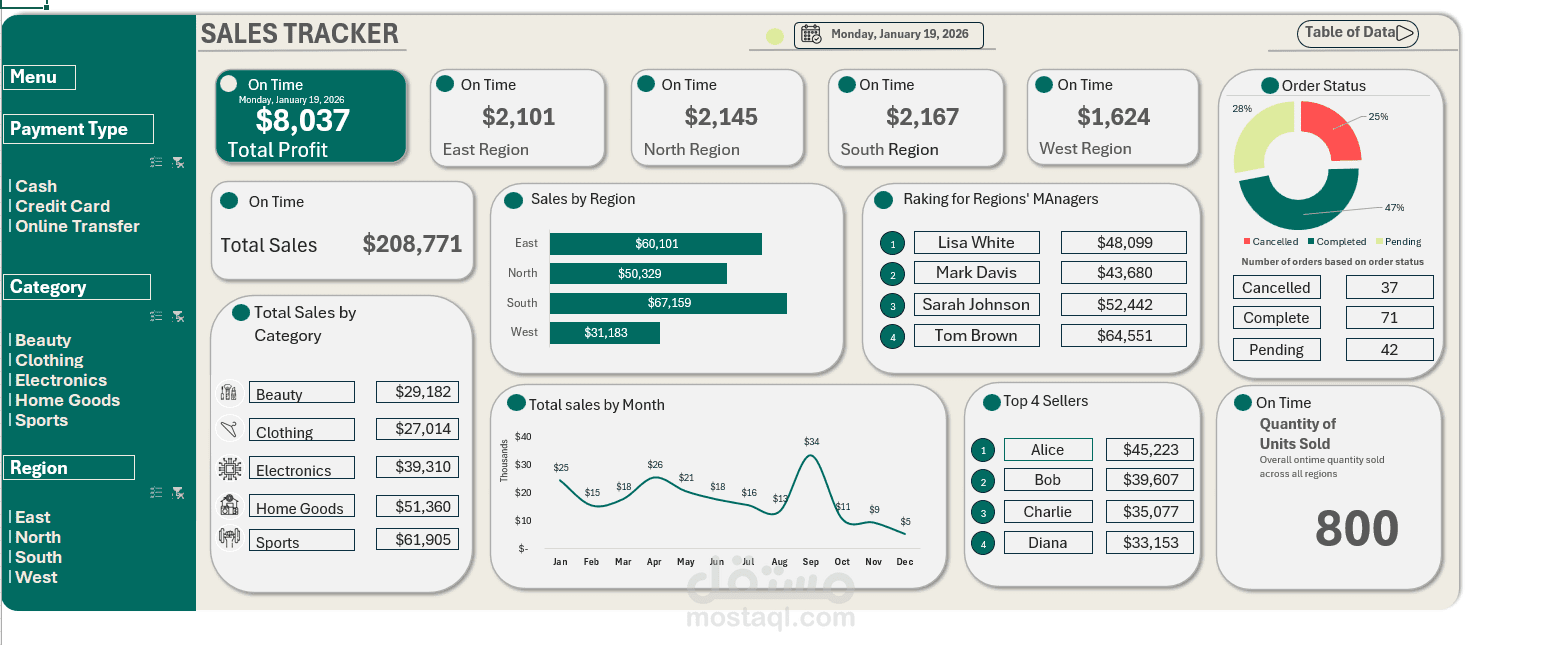The width and height of the screenshot is (1542, 645).
Task: Clear the Region slicer filter
Action: pyautogui.click(x=178, y=492)
